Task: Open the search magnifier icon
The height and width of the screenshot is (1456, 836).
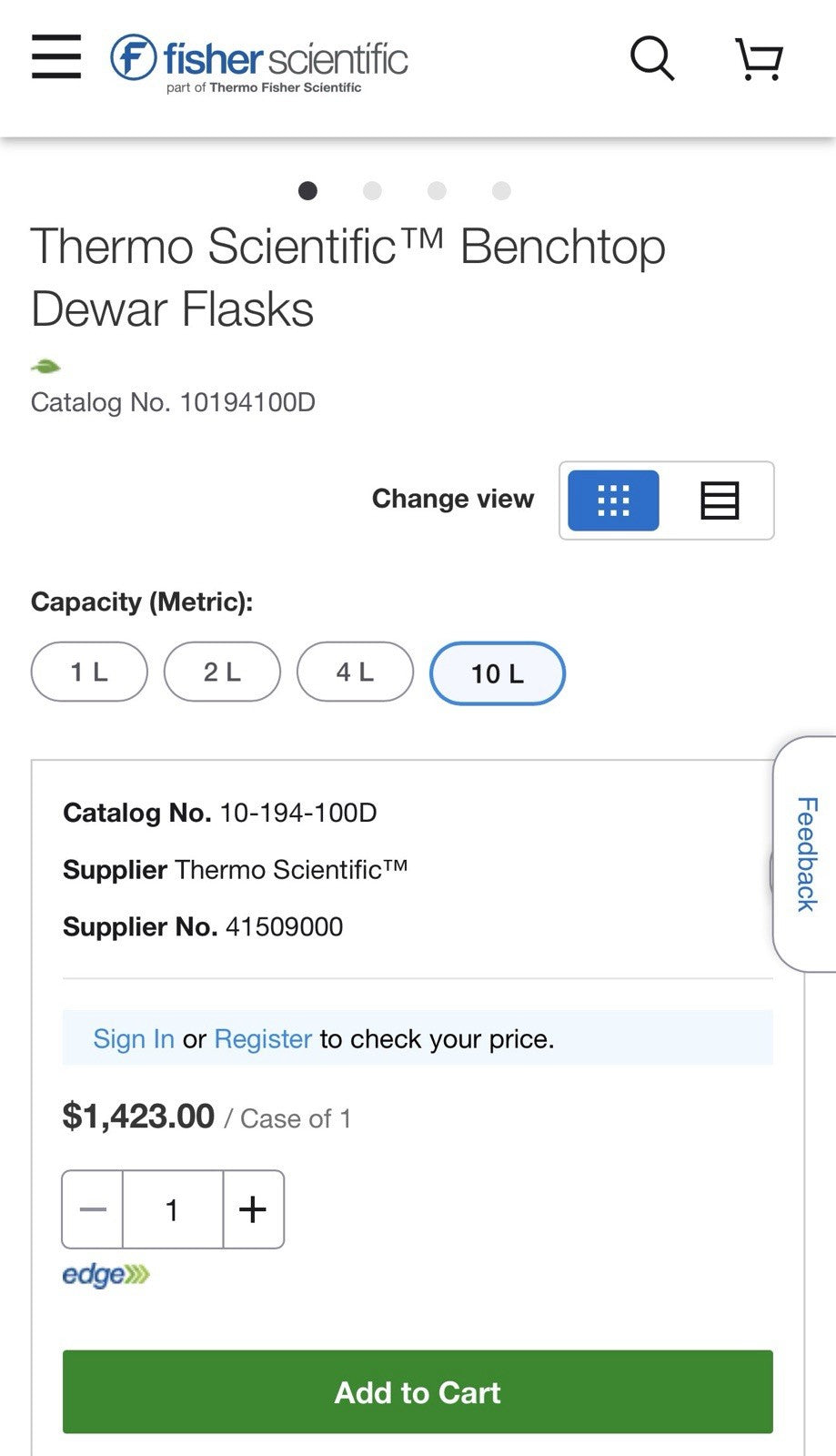Action: point(652,58)
